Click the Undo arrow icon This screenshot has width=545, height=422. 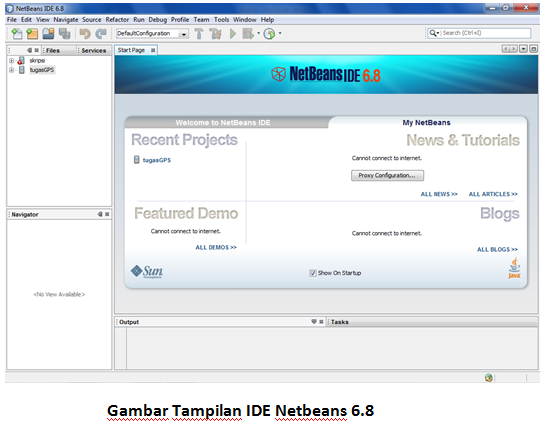pyautogui.click(x=85, y=34)
